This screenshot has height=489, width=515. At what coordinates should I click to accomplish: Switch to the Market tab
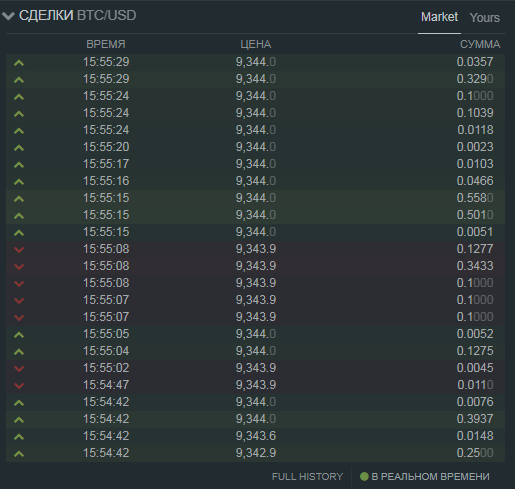point(439,17)
